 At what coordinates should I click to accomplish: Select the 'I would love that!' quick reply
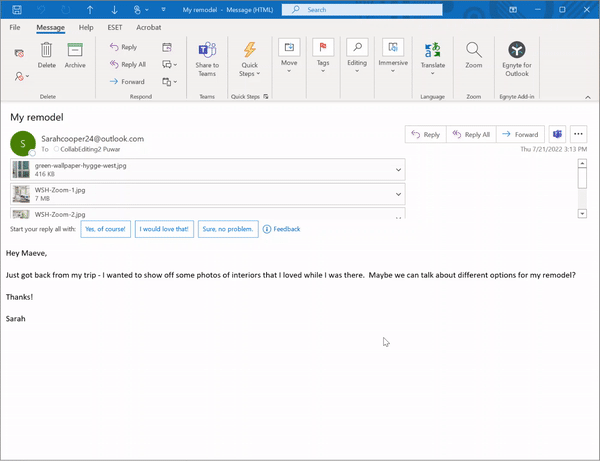[x=163, y=229]
